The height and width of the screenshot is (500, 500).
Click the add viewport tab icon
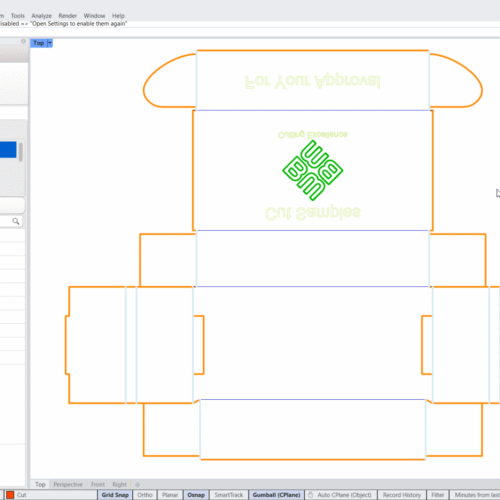click(137, 485)
